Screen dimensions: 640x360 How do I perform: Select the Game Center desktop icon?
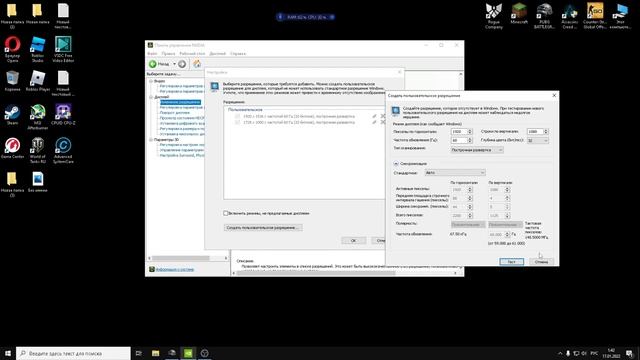coord(12,148)
